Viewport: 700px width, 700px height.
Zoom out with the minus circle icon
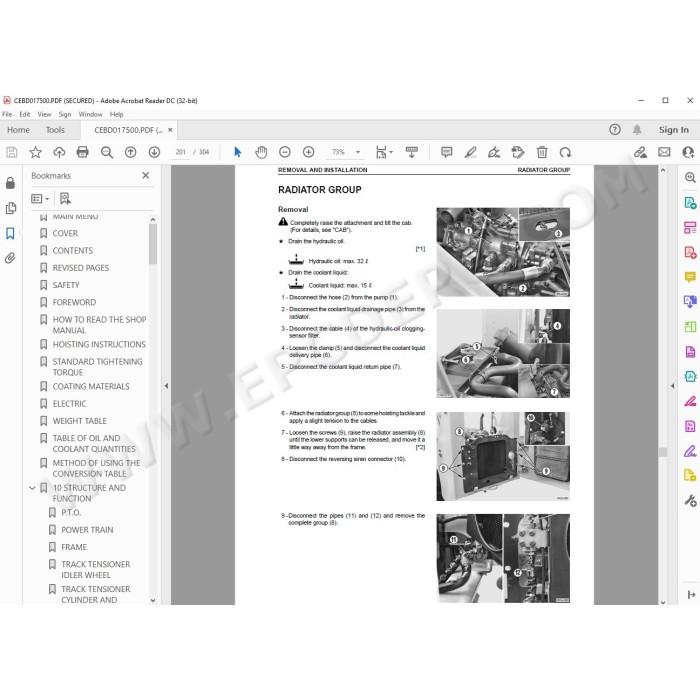[x=284, y=152]
